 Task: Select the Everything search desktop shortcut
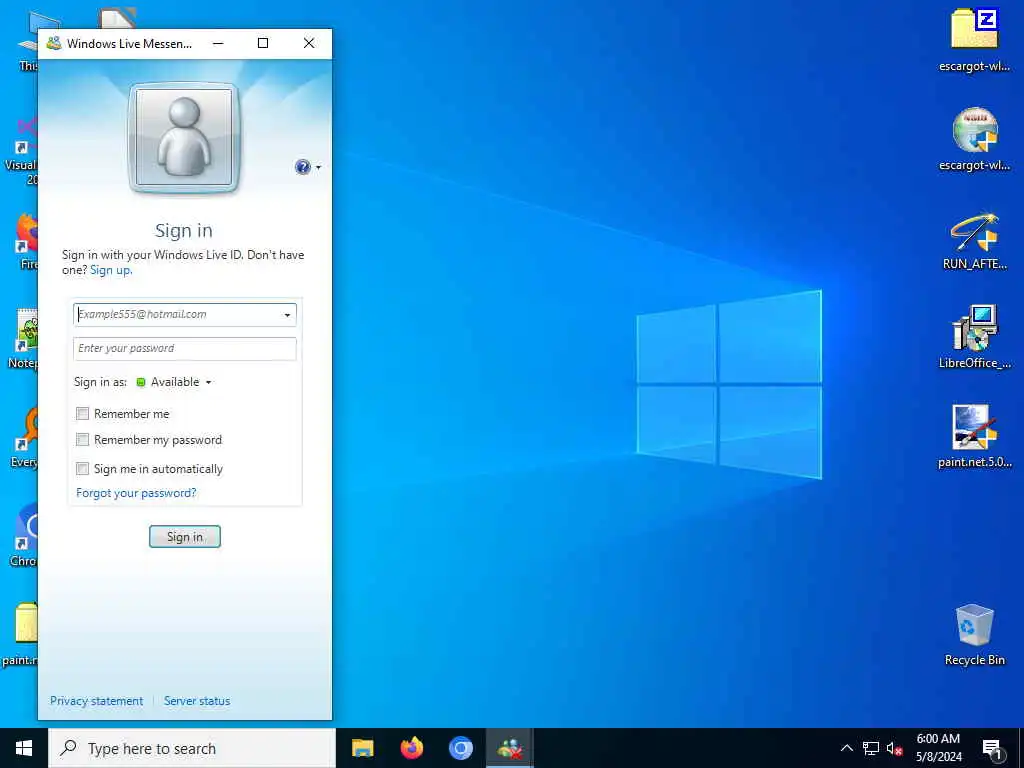tap(24, 438)
